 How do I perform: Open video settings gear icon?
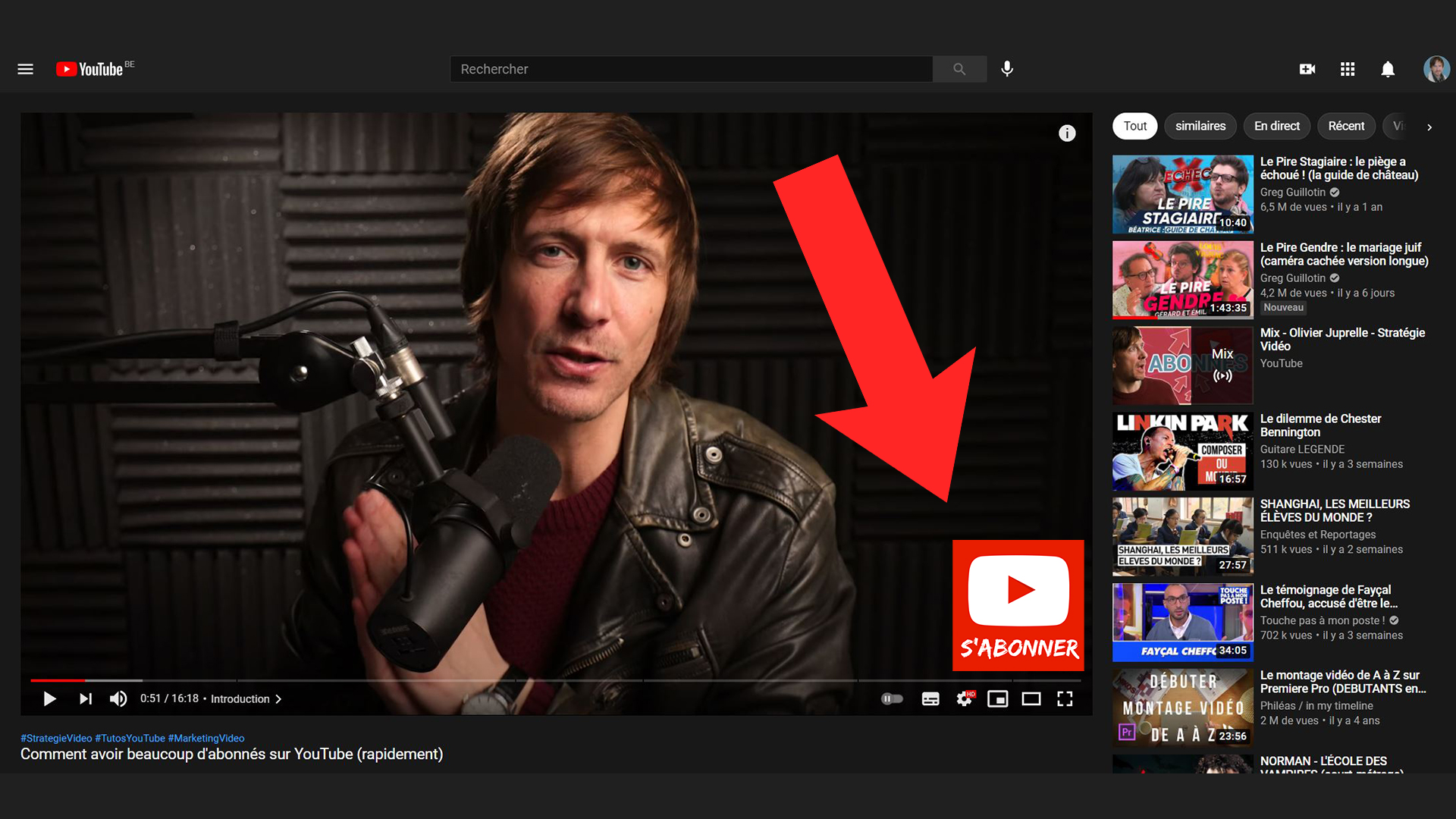[x=964, y=698]
